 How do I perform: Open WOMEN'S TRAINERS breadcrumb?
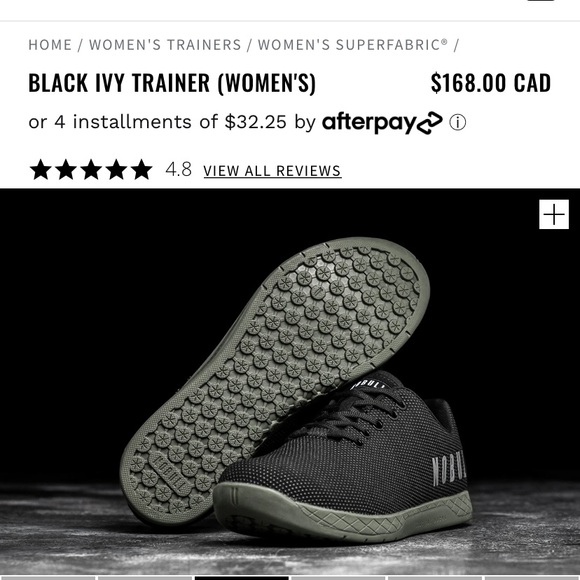[165, 45]
